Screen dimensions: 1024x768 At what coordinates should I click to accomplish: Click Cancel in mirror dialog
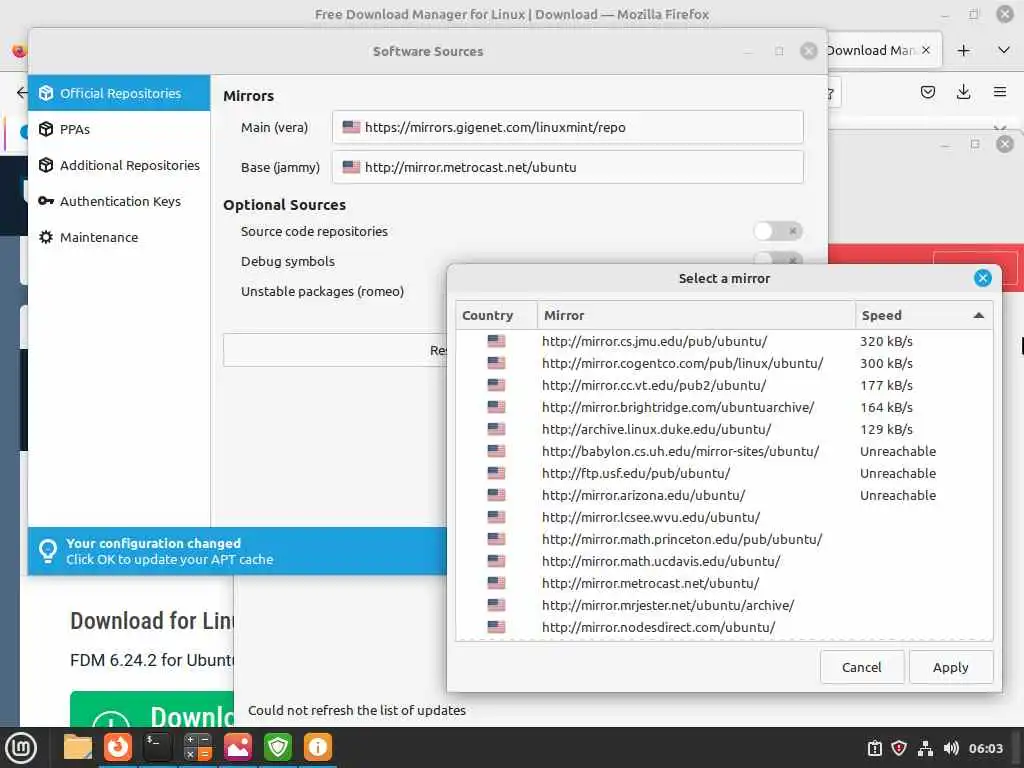coord(861,667)
